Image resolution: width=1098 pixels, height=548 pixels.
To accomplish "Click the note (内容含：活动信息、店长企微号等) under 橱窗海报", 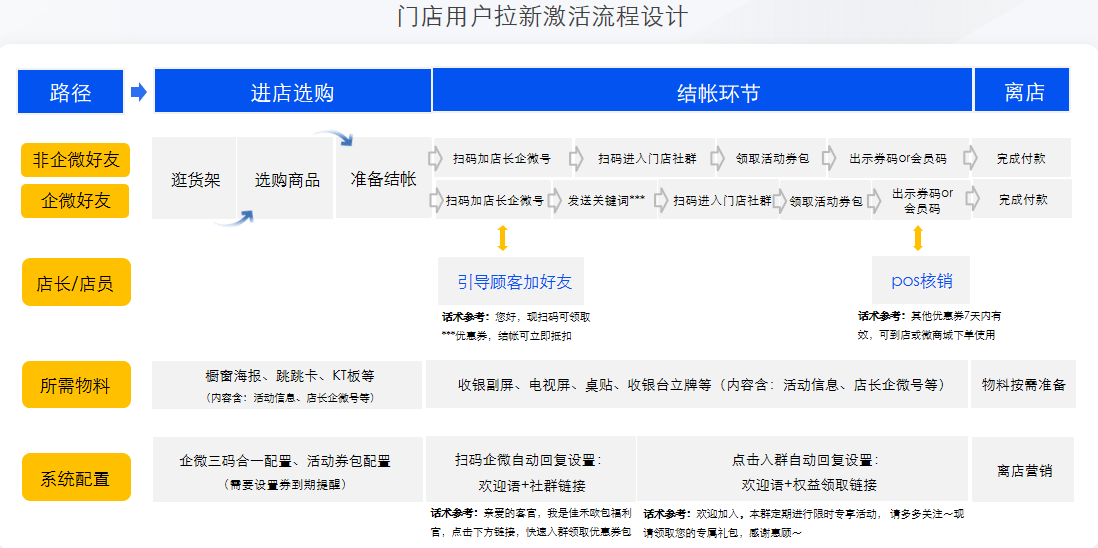I will pos(290,398).
